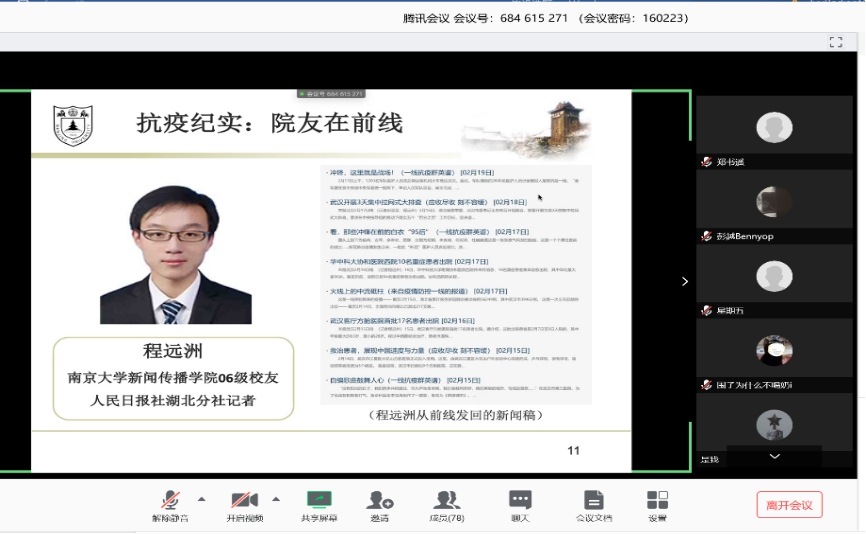This screenshot has height=534, width=866.
Task: Open meeting documents (会议文档)
Action: pos(593,504)
